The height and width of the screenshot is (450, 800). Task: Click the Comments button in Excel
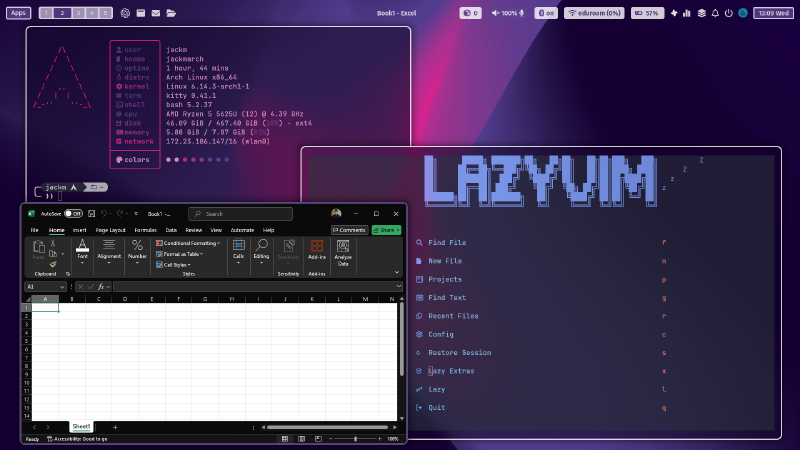(349, 230)
